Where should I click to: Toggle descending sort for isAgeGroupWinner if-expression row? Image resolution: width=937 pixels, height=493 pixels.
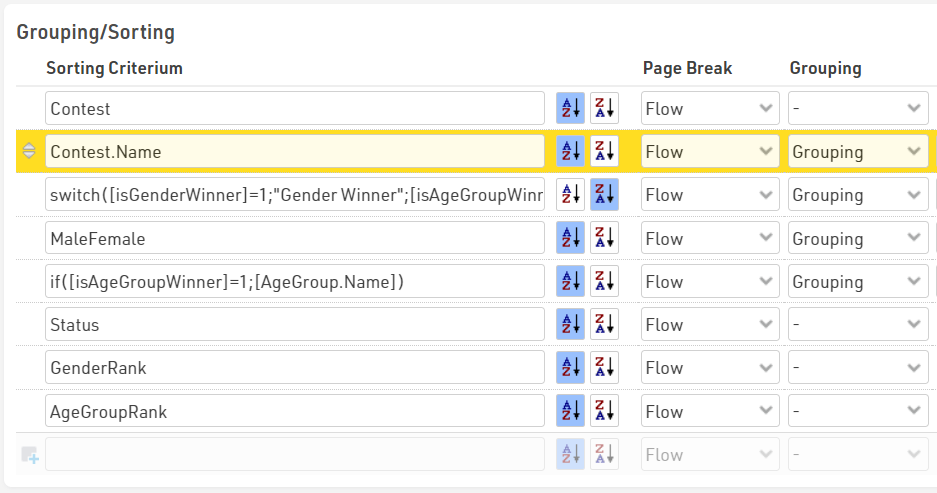point(604,282)
